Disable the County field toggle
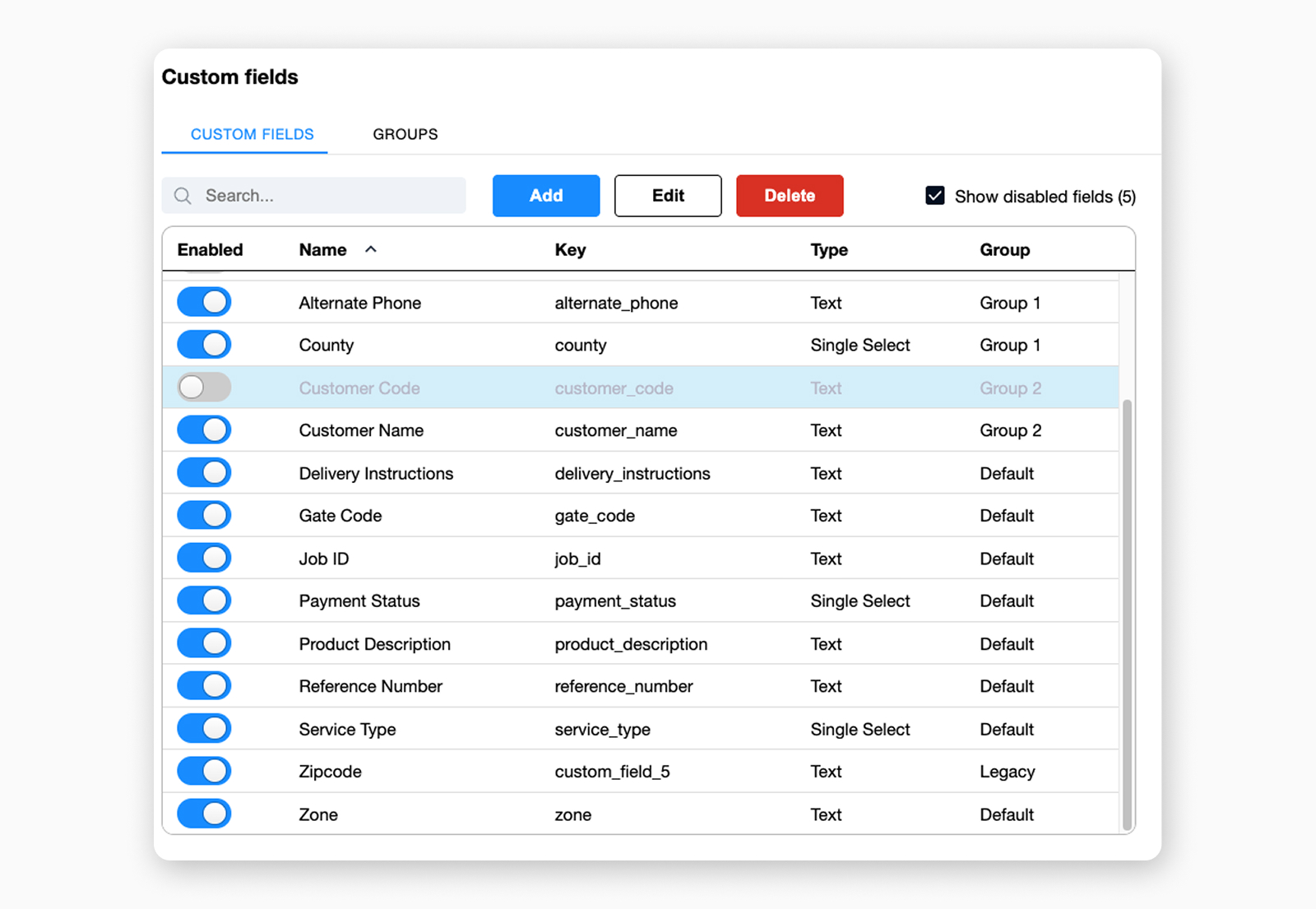Image resolution: width=1316 pixels, height=909 pixels. 203,344
